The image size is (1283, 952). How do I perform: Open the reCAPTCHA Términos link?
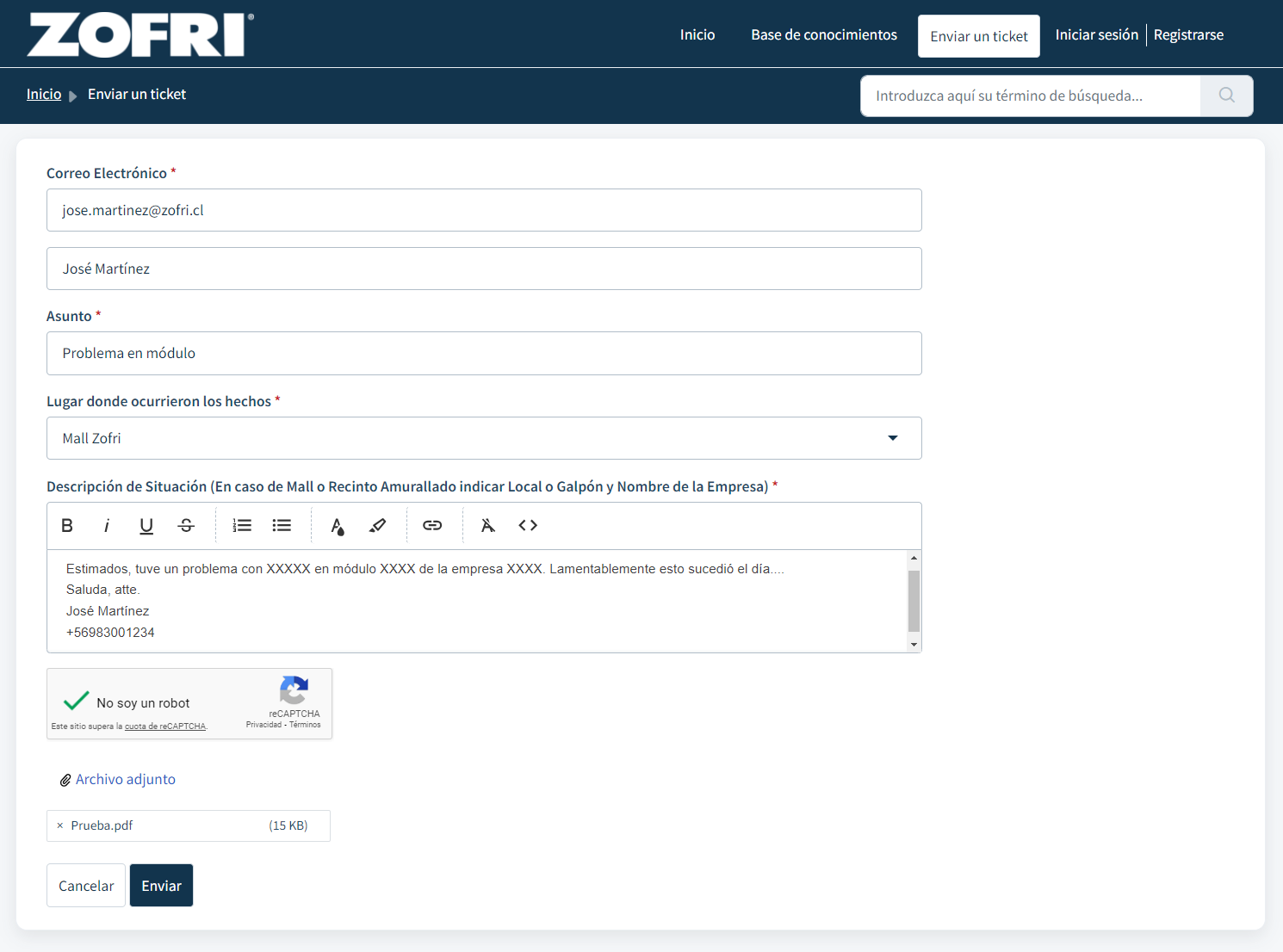[305, 725]
